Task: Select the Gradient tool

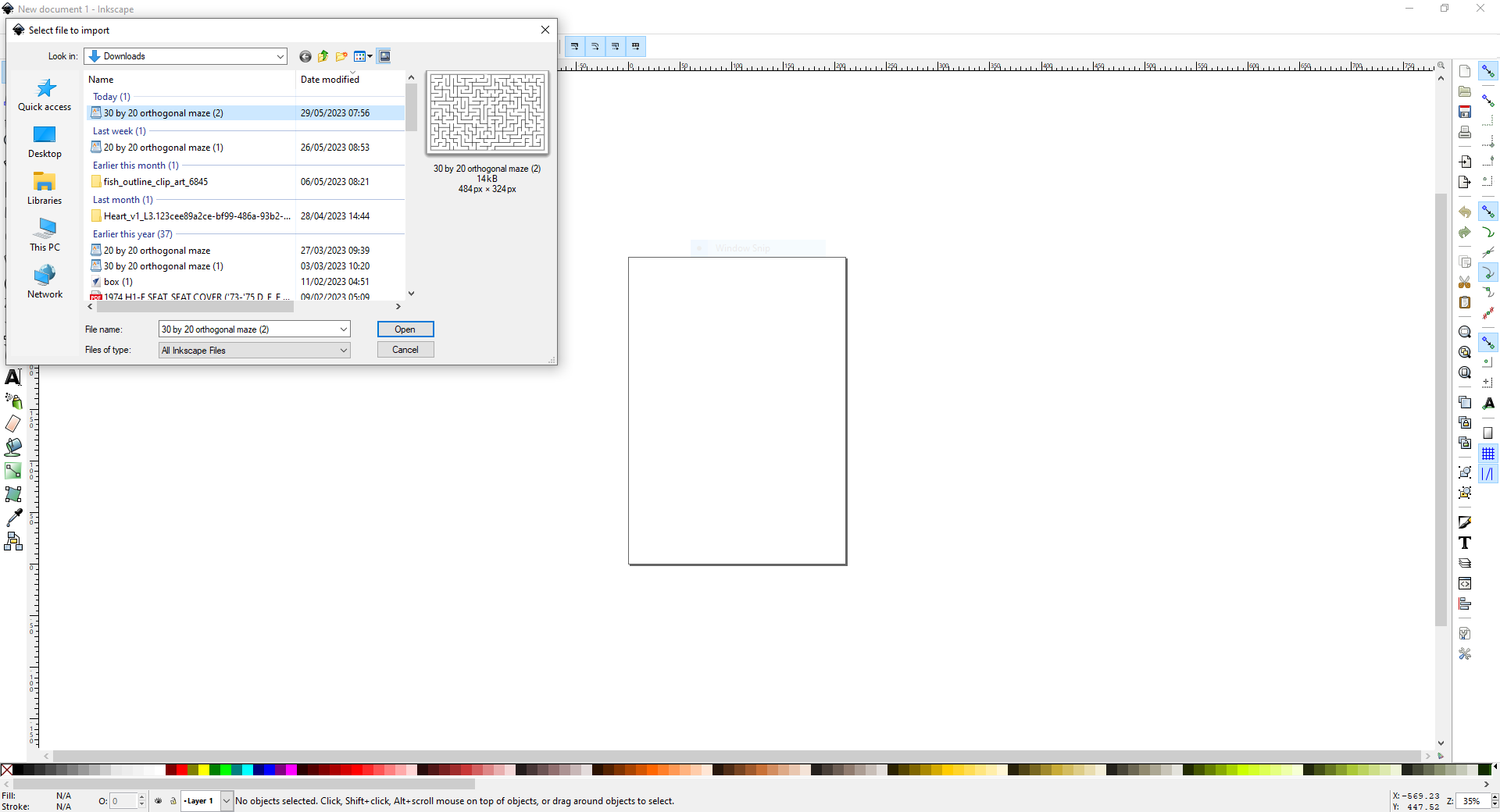Action: (x=13, y=471)
